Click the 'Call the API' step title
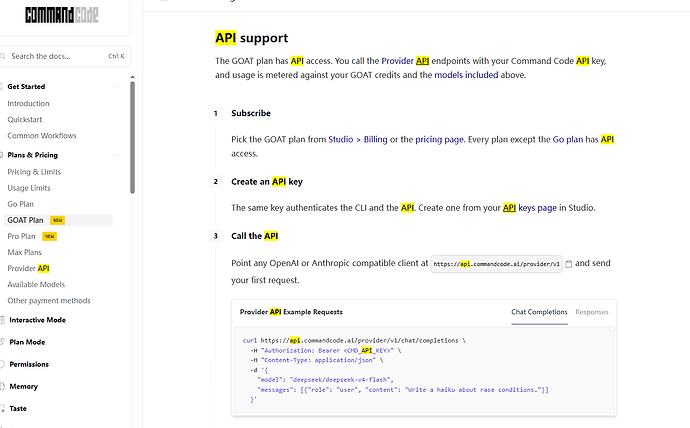This screenshot has height=428, width=690. (255, 236)
